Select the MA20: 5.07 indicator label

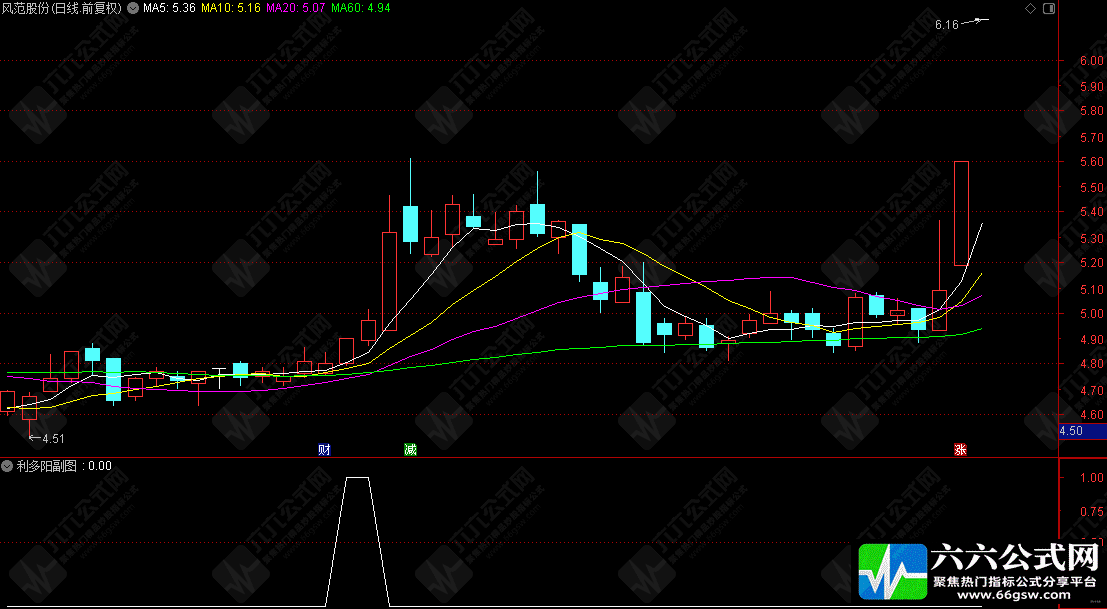click(x=296, y=8)
